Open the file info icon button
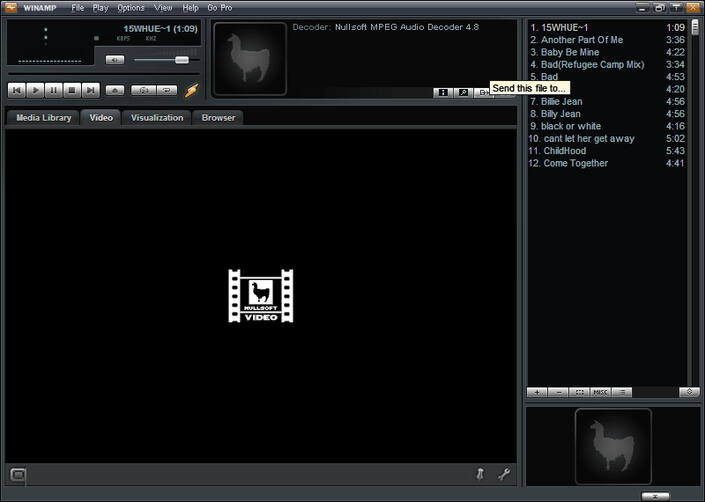 coord(443,93)
